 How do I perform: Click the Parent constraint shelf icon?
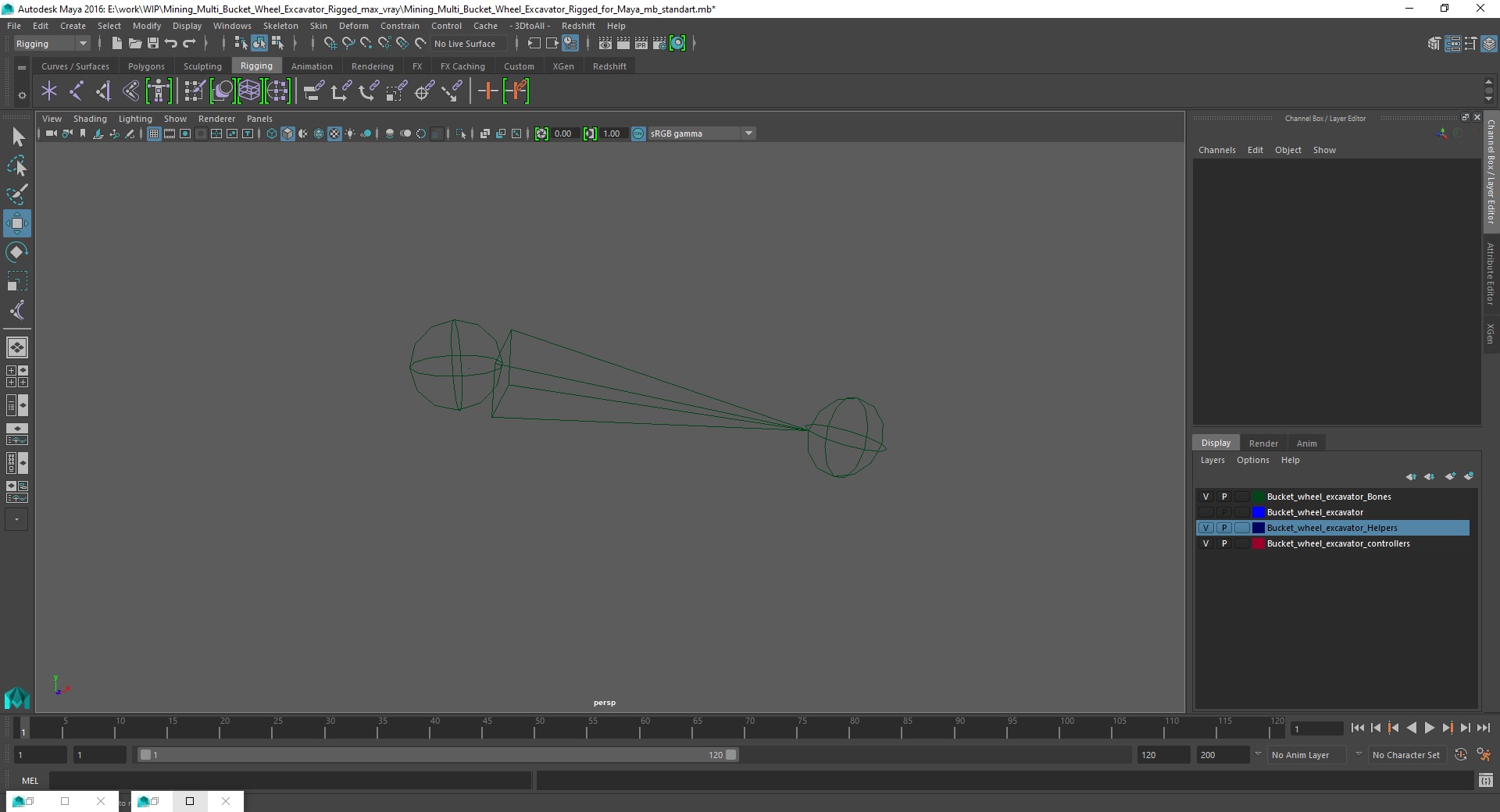pyautogui.click(x=312, y=91)
